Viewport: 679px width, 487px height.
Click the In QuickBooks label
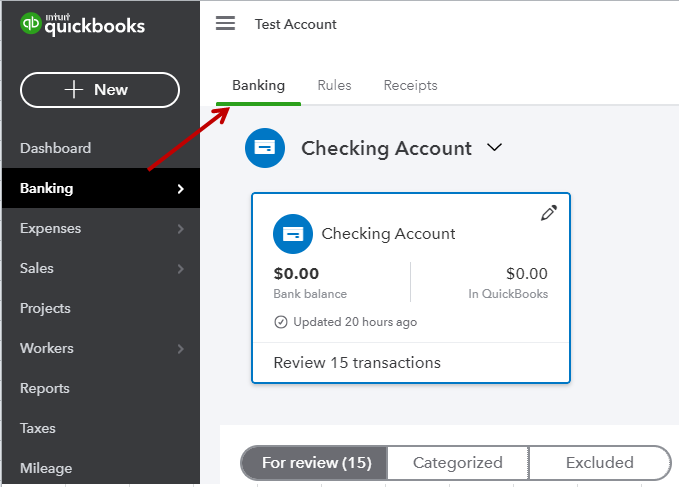pyautogui.click(x=508, y=294)
